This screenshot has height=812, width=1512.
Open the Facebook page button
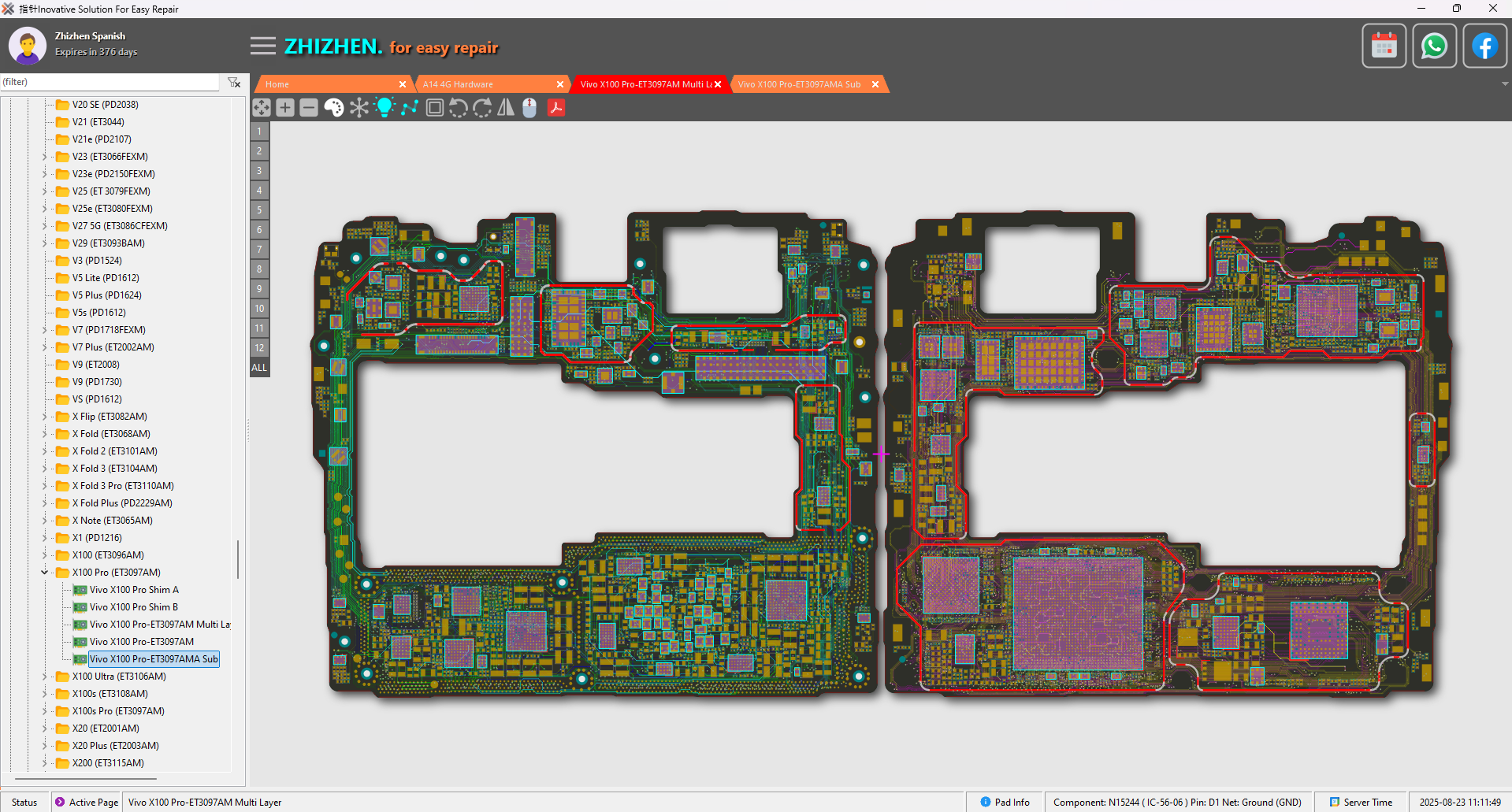pos(1485,46)
